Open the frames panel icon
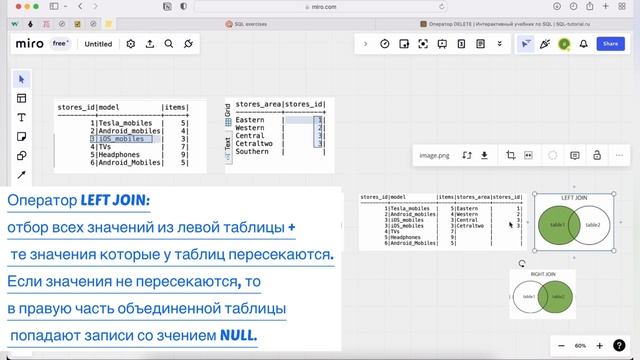 pos(404,44)
